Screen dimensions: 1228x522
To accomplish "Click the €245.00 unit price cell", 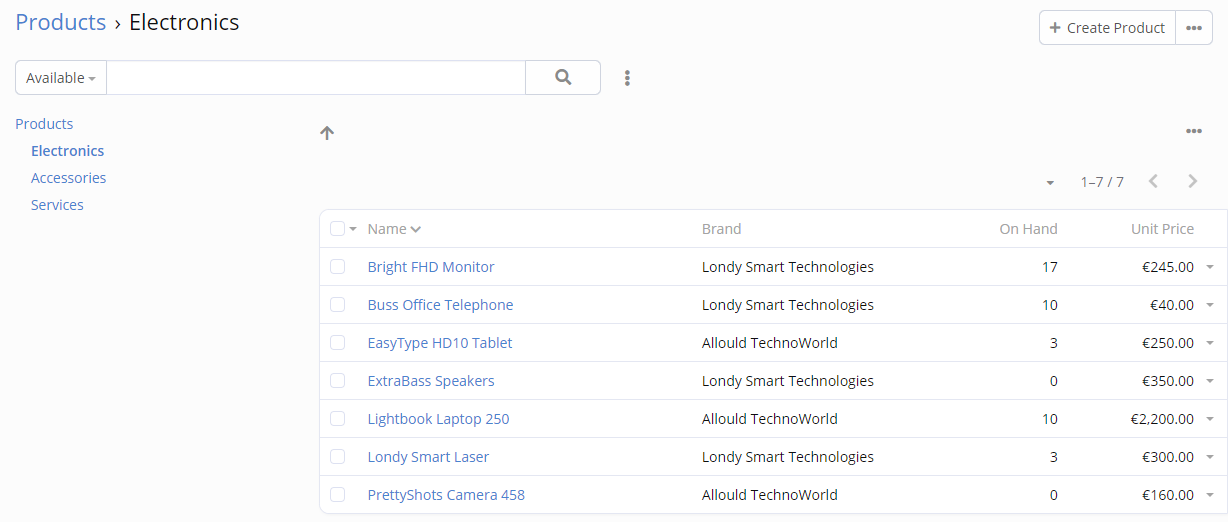I will point(1168,267).
